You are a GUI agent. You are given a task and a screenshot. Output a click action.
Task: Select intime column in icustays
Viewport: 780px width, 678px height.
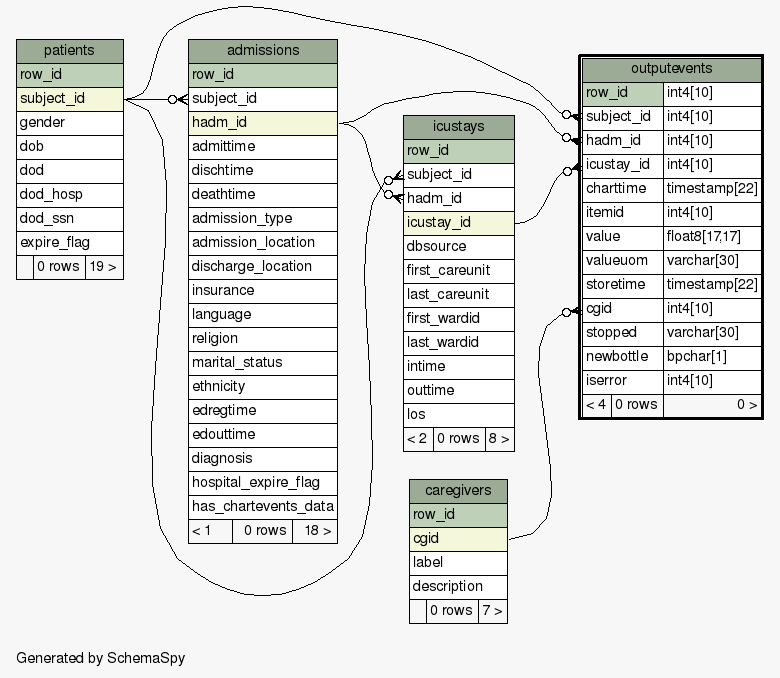pos(459,367)
